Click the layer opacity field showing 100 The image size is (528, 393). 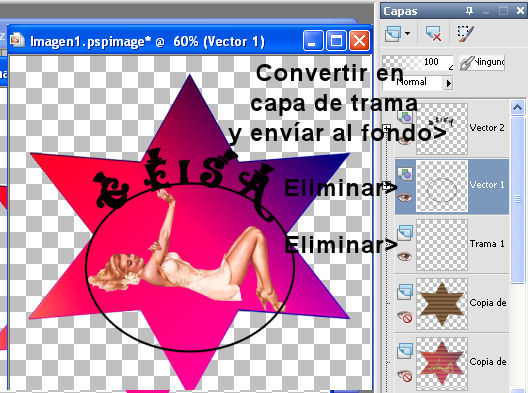point(418,63)
